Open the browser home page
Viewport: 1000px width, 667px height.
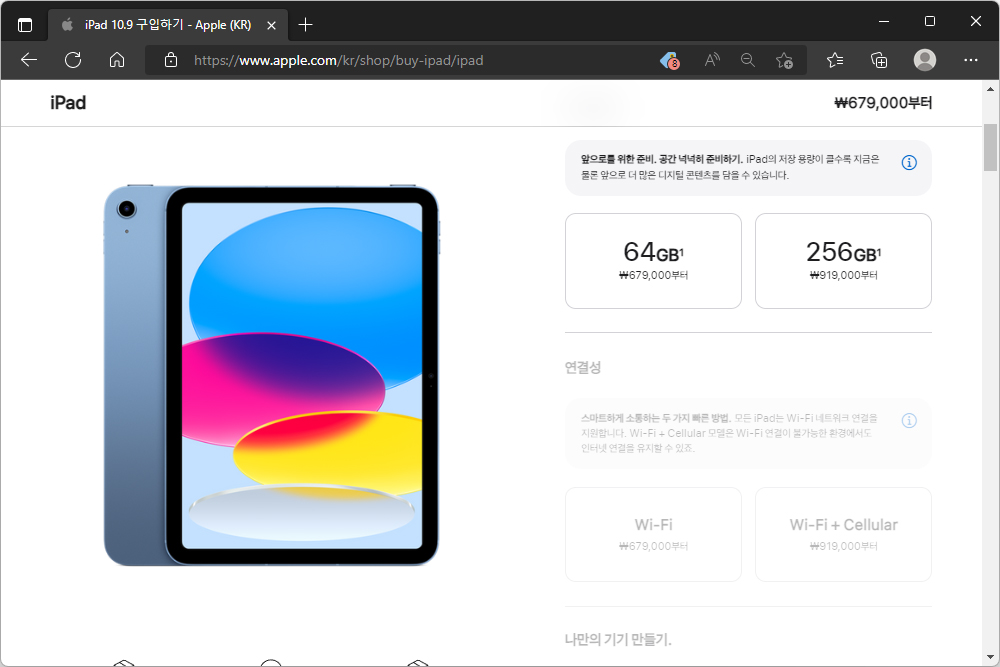click(117, 60)
